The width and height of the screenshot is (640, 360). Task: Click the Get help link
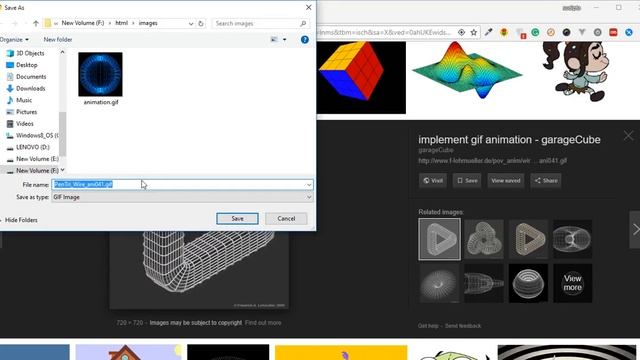(x=428, y=326)
